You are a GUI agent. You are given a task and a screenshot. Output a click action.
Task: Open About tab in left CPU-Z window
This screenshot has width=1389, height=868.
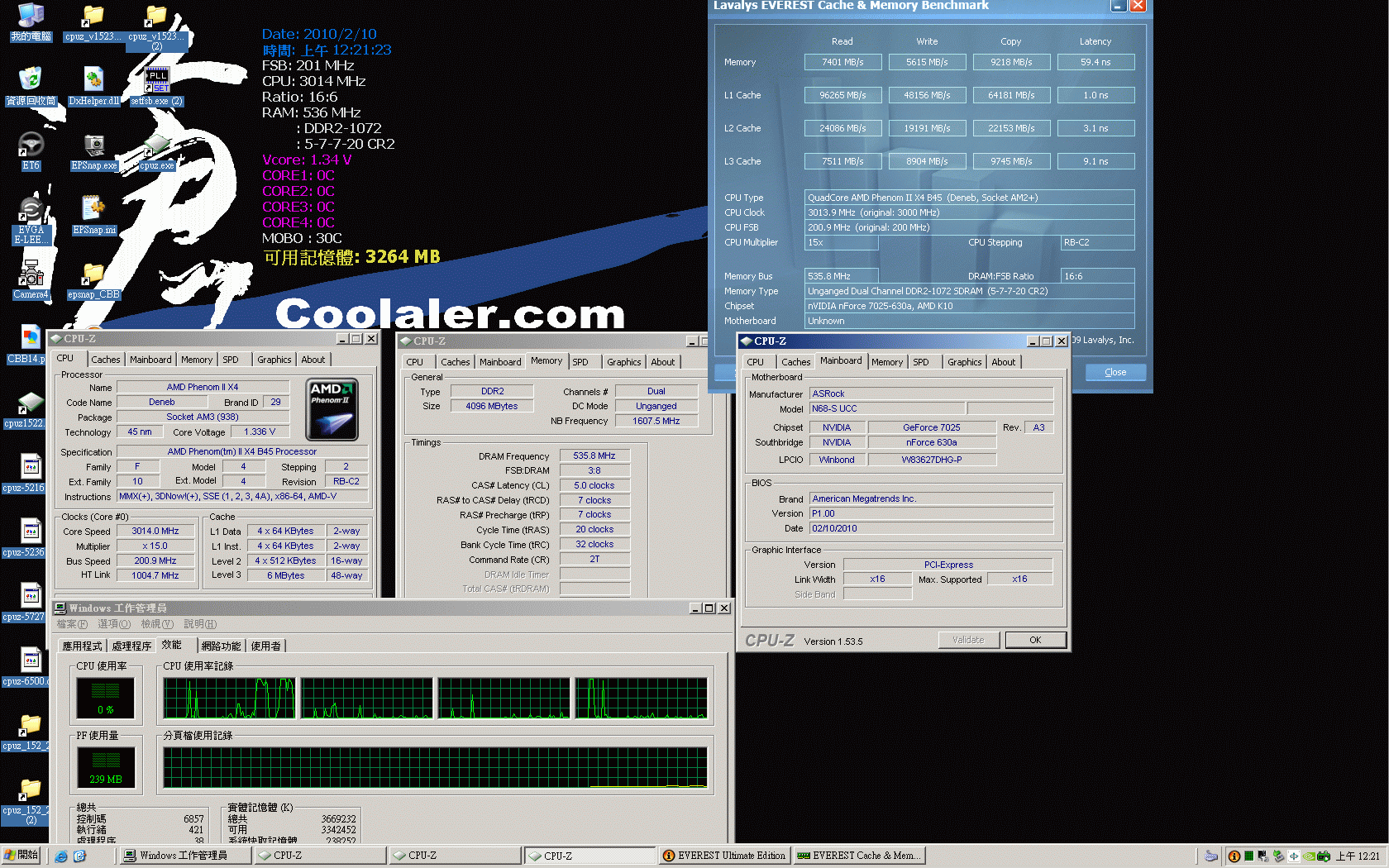313,360
